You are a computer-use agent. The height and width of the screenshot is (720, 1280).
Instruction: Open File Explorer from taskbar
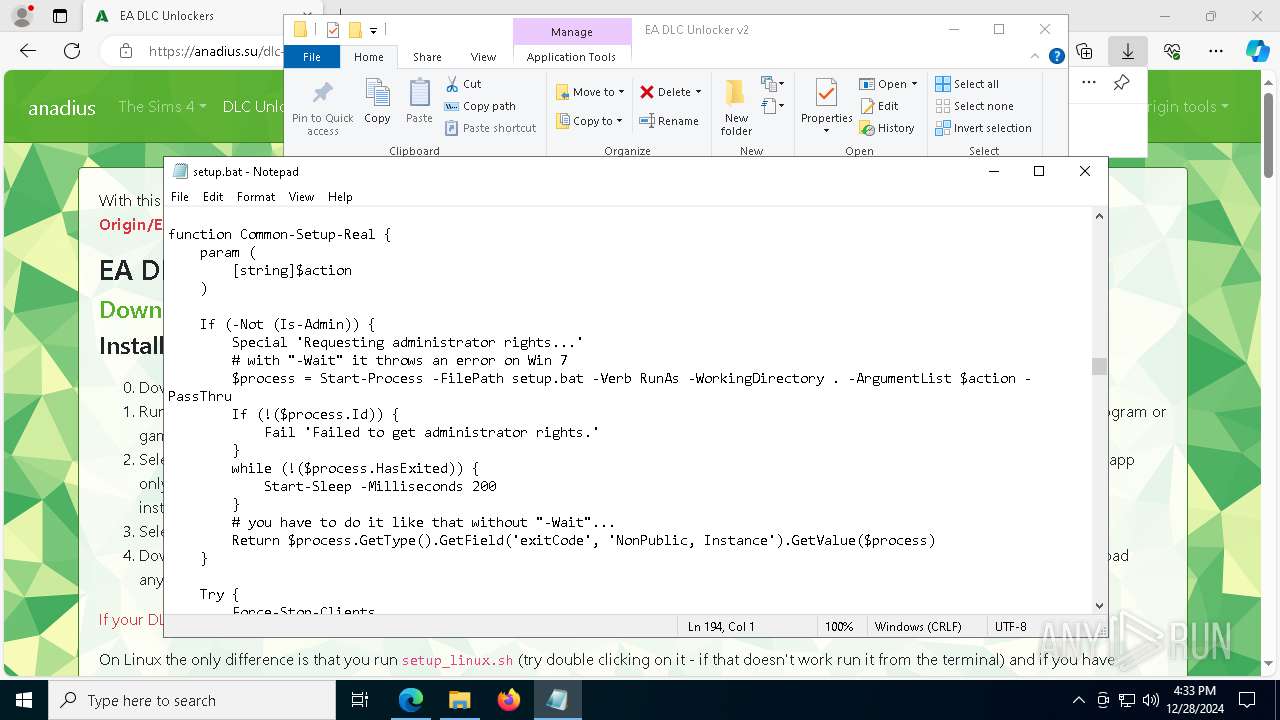click(x=459, y=700)
